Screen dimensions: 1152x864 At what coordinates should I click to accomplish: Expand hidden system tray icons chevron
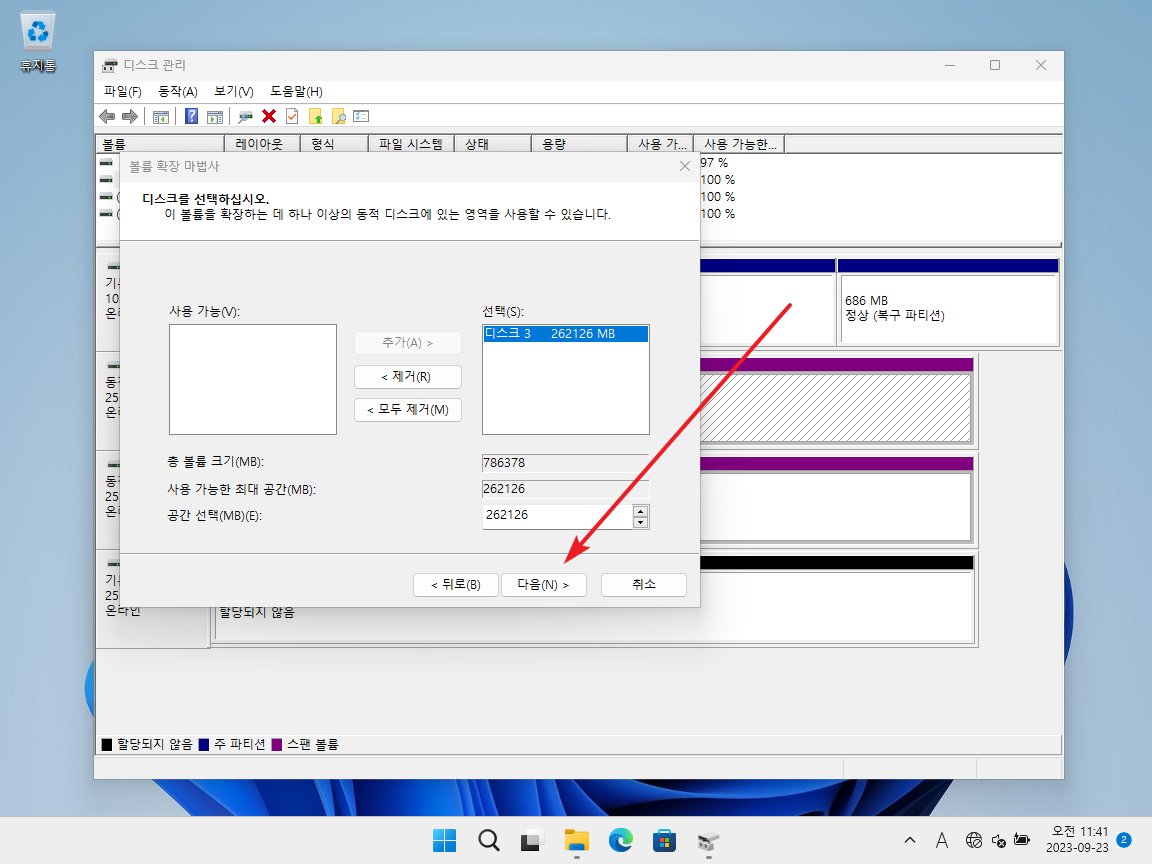[x=910, y=840]
